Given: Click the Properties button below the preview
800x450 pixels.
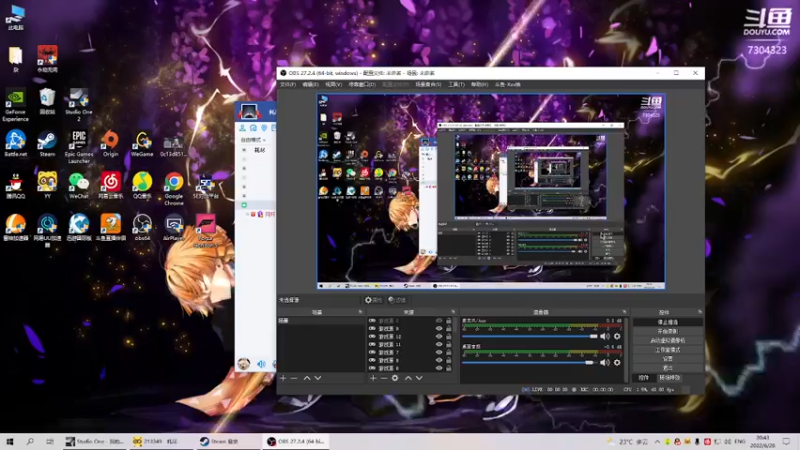Looking at the screenshot, I should pyautogui.click(x=373, y=300).
